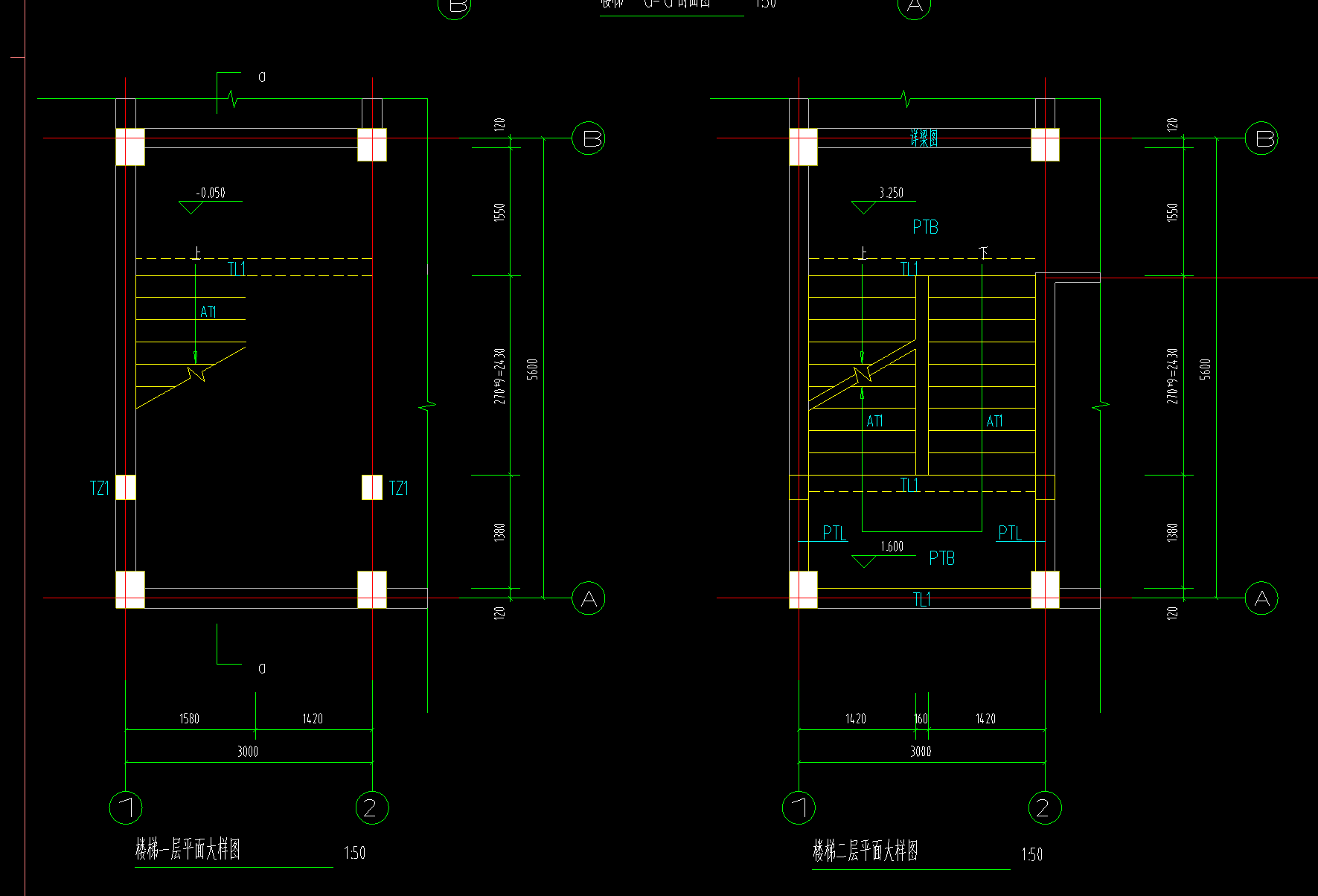Click the 3000 dimension under first-floor plan
This screenshot has height=896, width=1318.
click(248, 752)
